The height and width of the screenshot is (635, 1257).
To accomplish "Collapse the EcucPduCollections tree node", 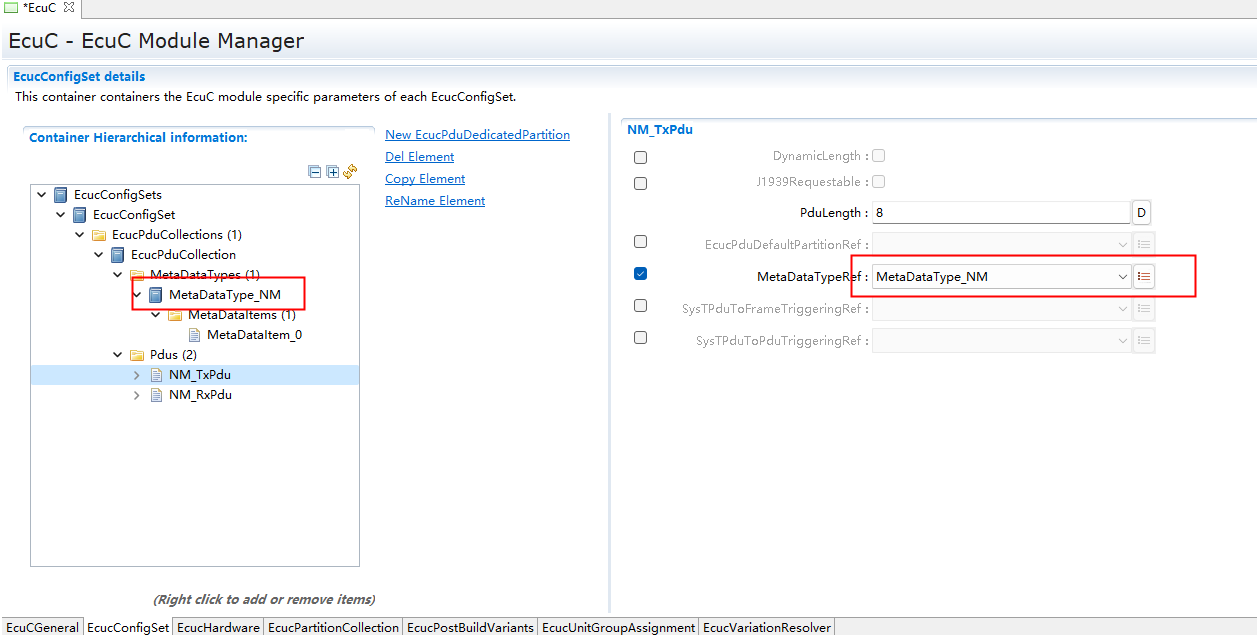I will [80, 235].
